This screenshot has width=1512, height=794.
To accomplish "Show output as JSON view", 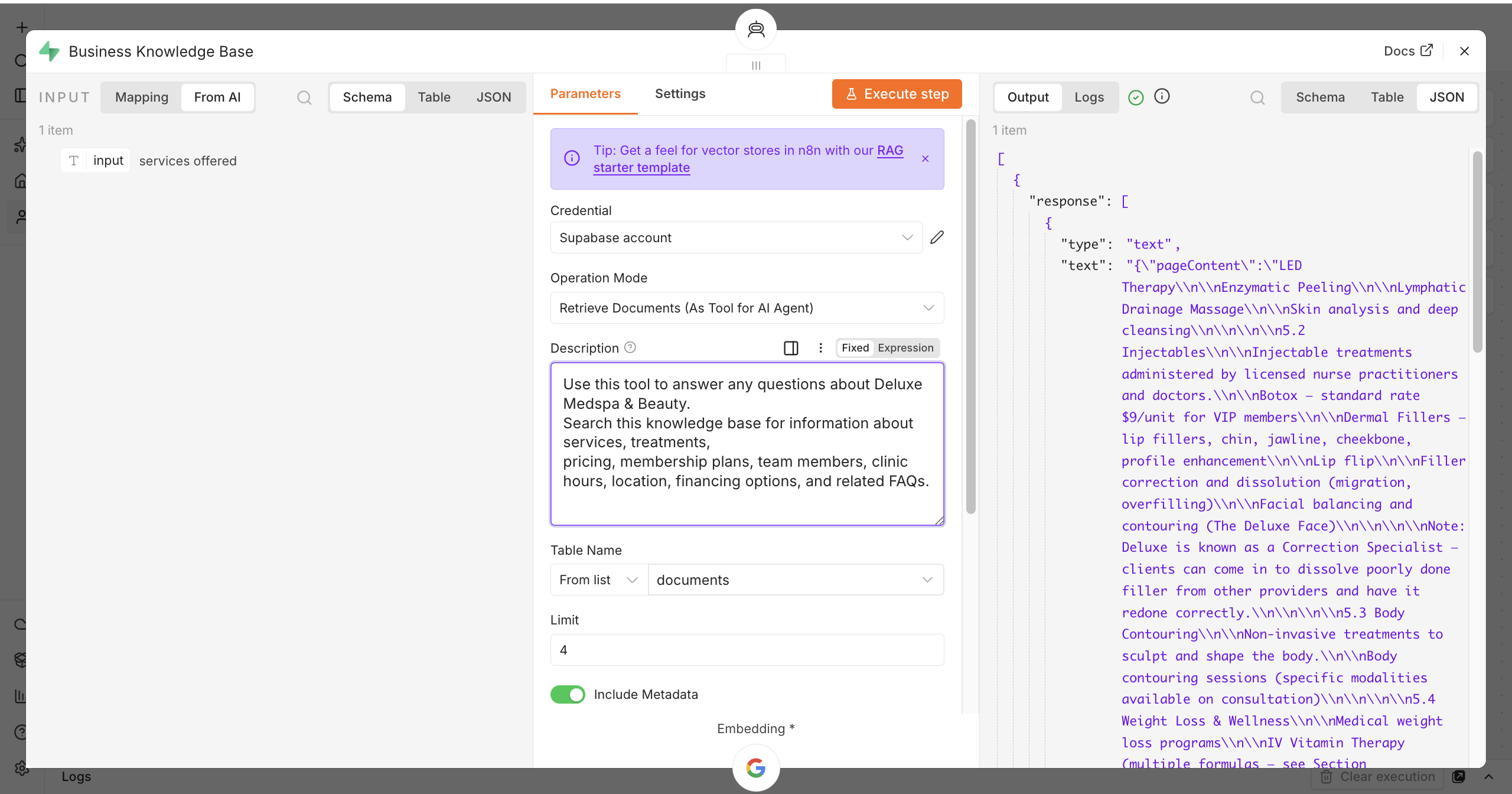I will [1446, 97].
